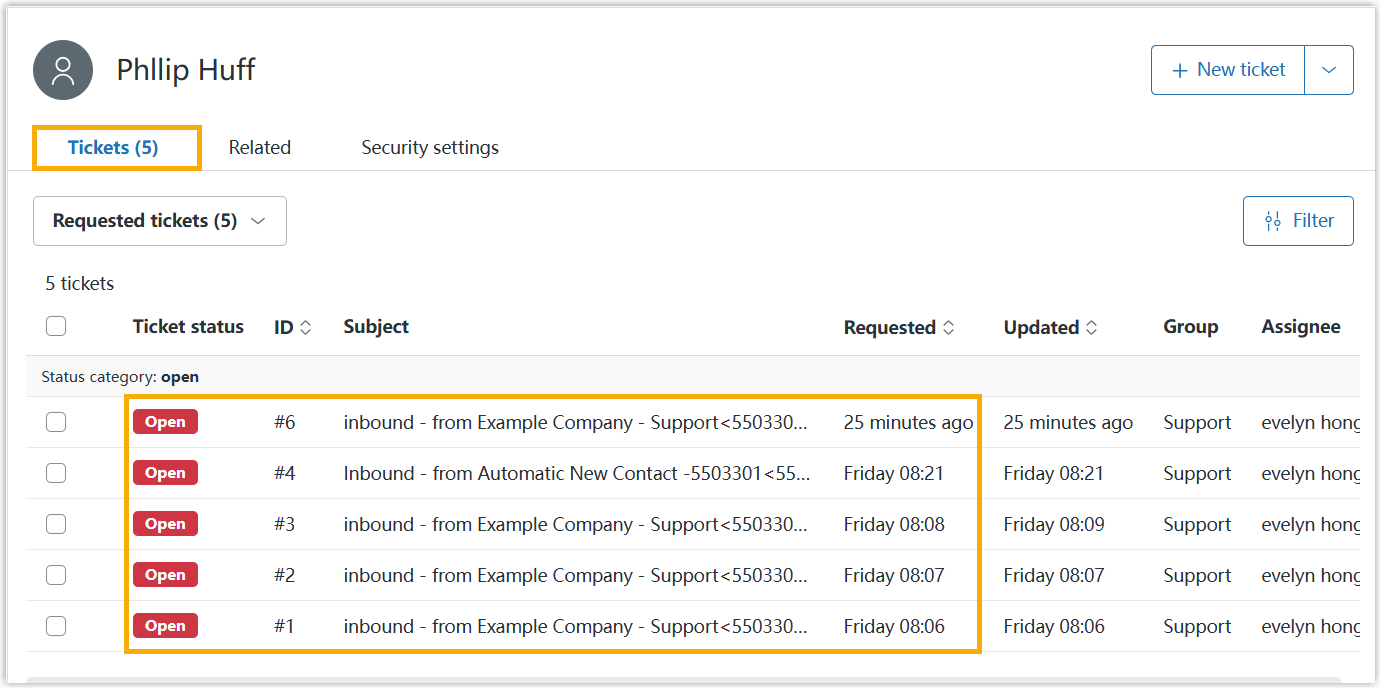Open the Security settings tab
The height and width of the screenshot is (689, 1381).
[430, 148]
